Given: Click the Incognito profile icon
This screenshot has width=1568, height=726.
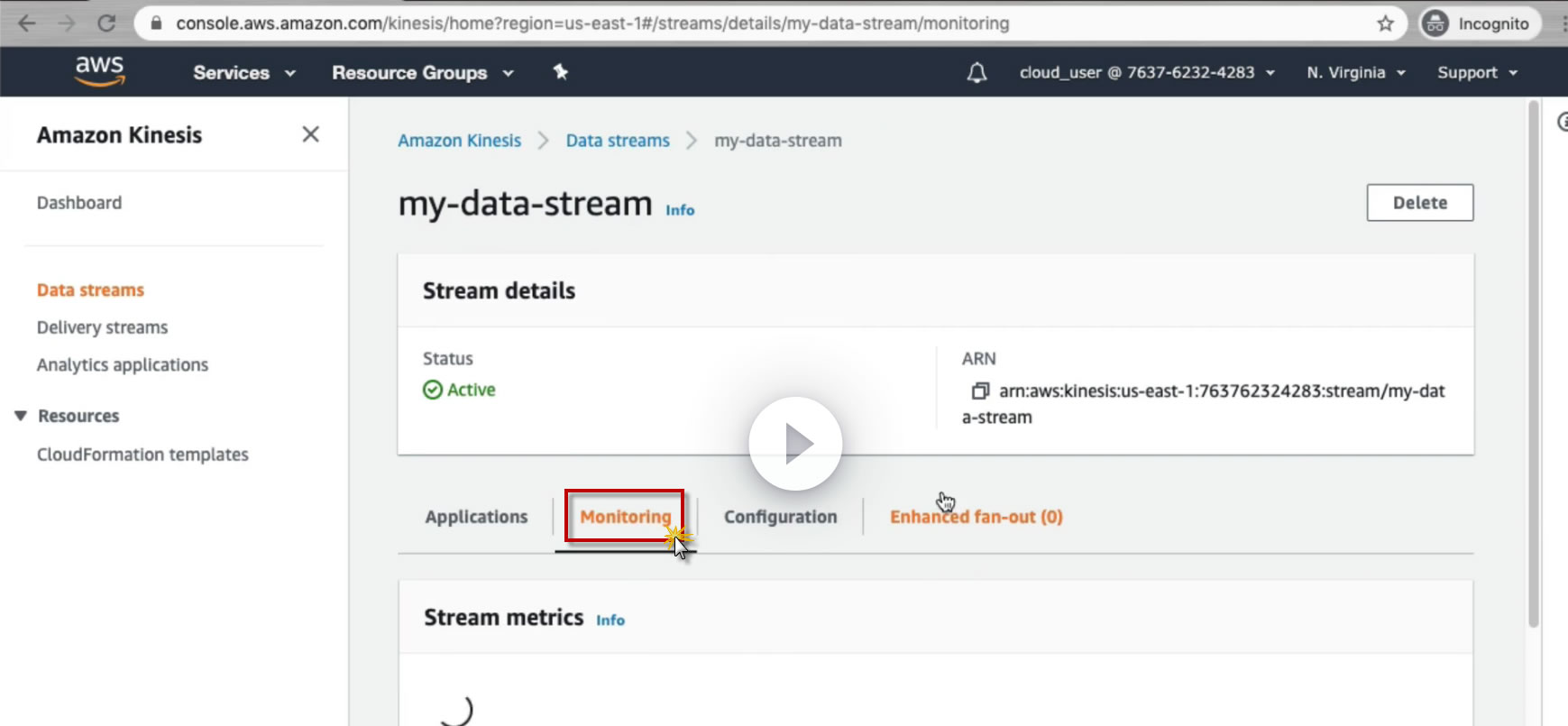Looking at the screenshot, I should (x=1435, y=23).
